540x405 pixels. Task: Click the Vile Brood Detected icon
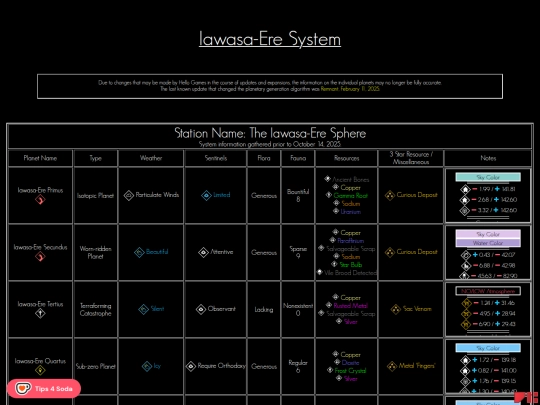(320, 272)
